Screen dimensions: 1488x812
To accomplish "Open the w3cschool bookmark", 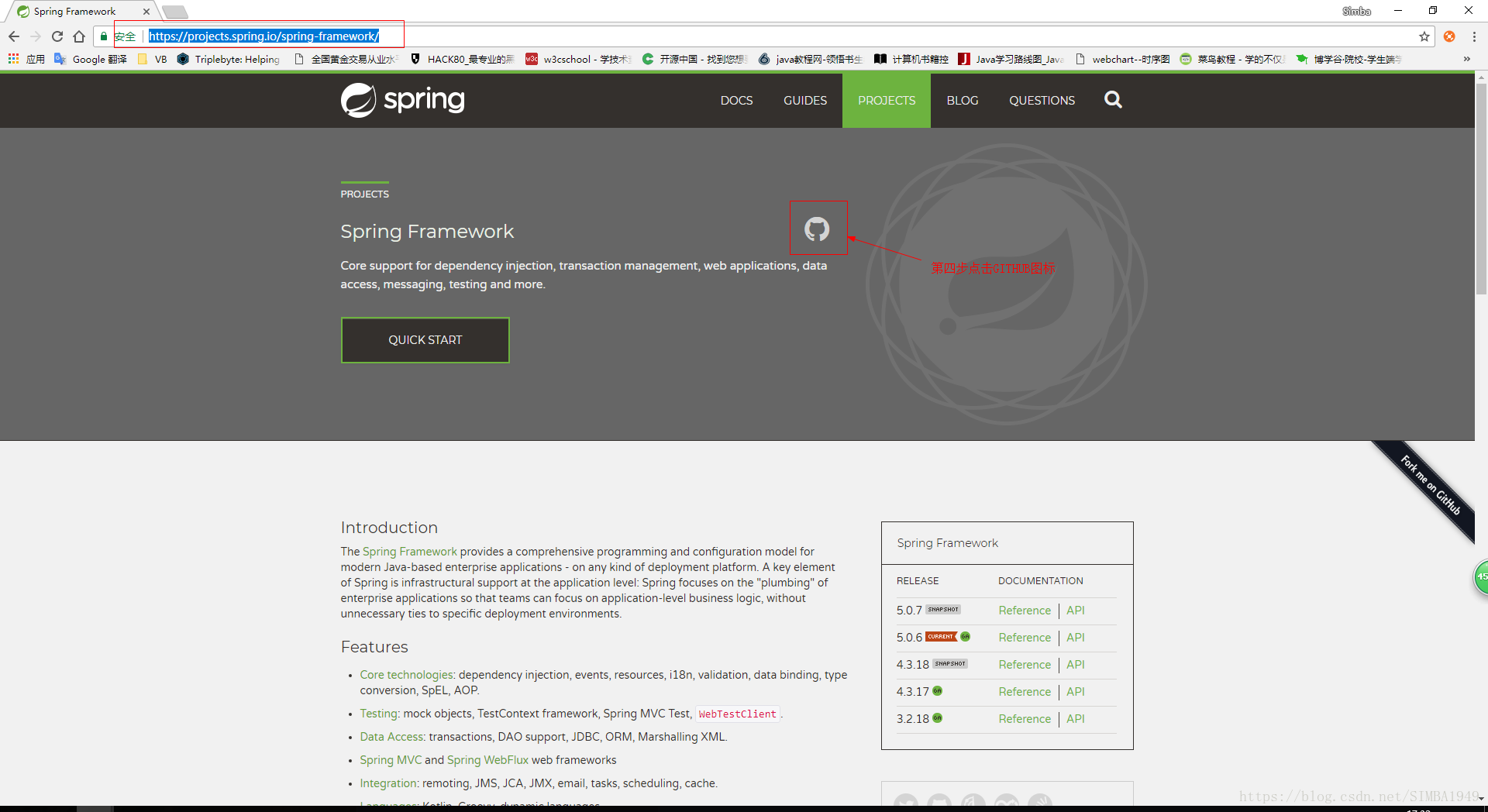I will [578, 59].
